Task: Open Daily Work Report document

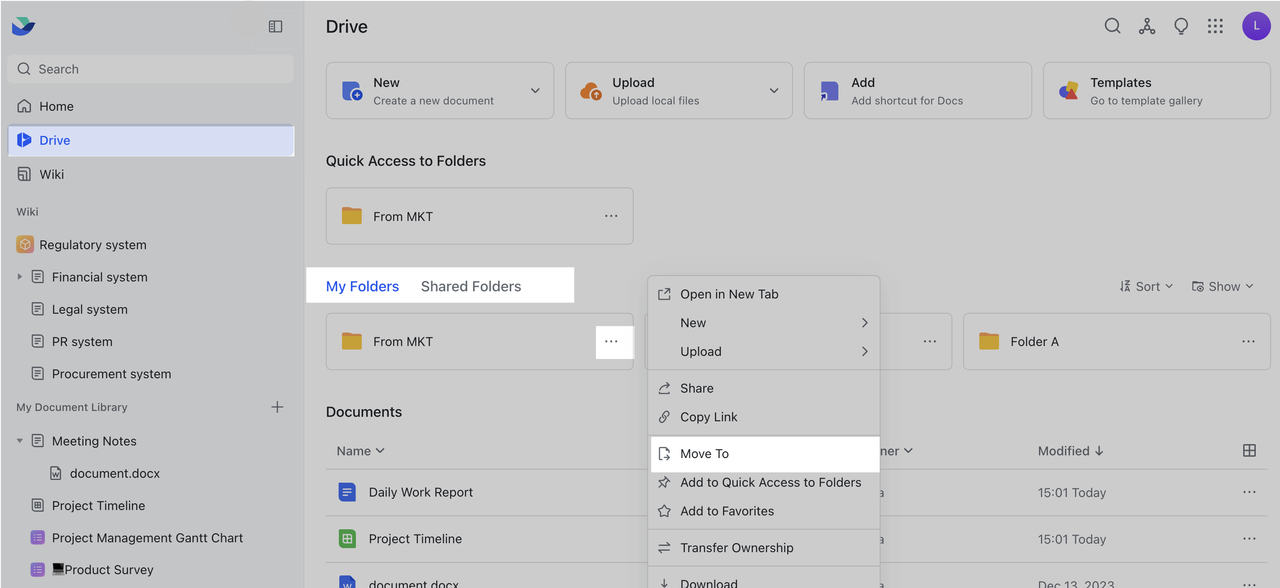Action: [x=421, y=492]
